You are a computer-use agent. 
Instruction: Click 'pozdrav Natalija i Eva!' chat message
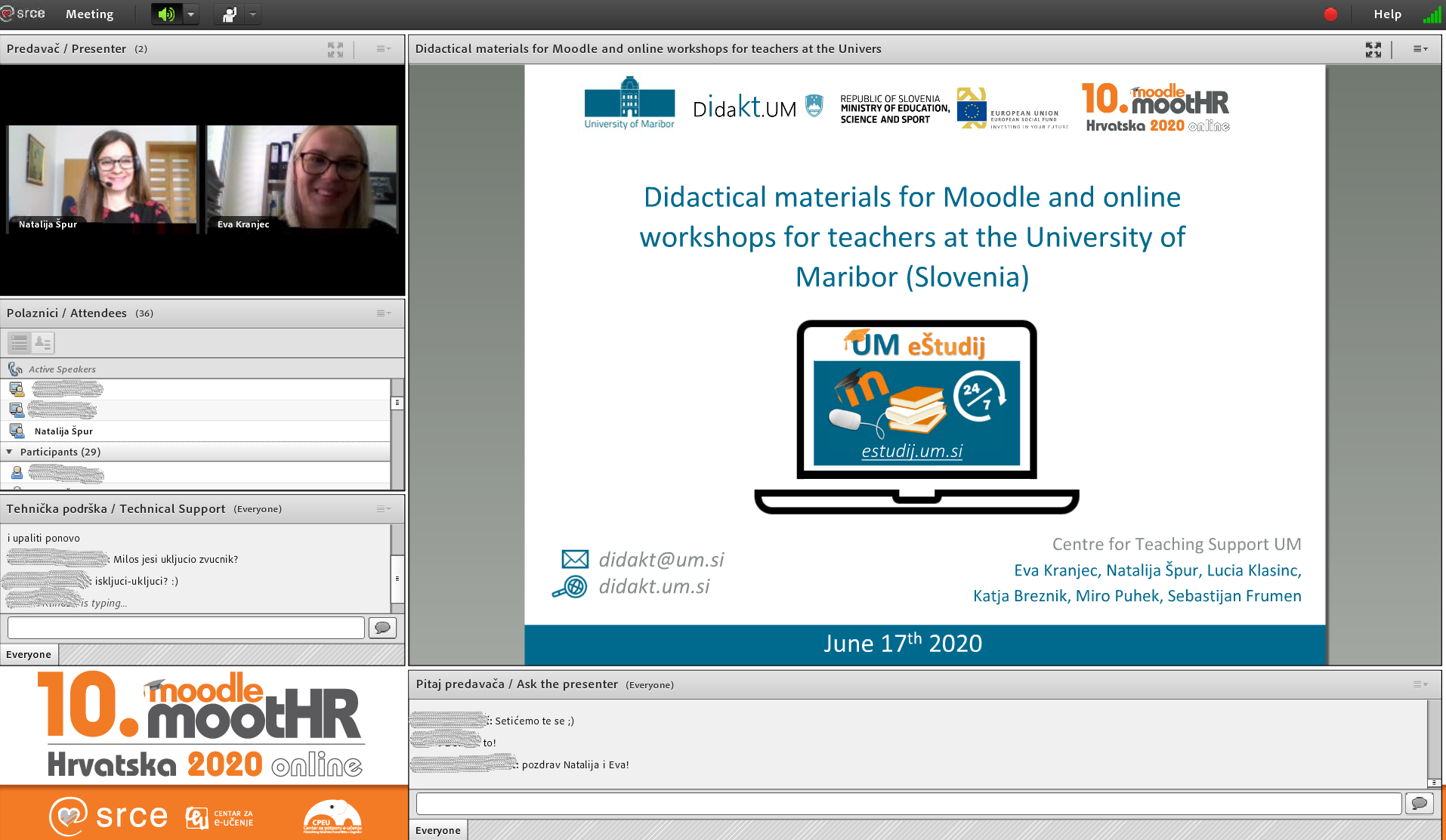pyautogui.click(x=576, y=764)
